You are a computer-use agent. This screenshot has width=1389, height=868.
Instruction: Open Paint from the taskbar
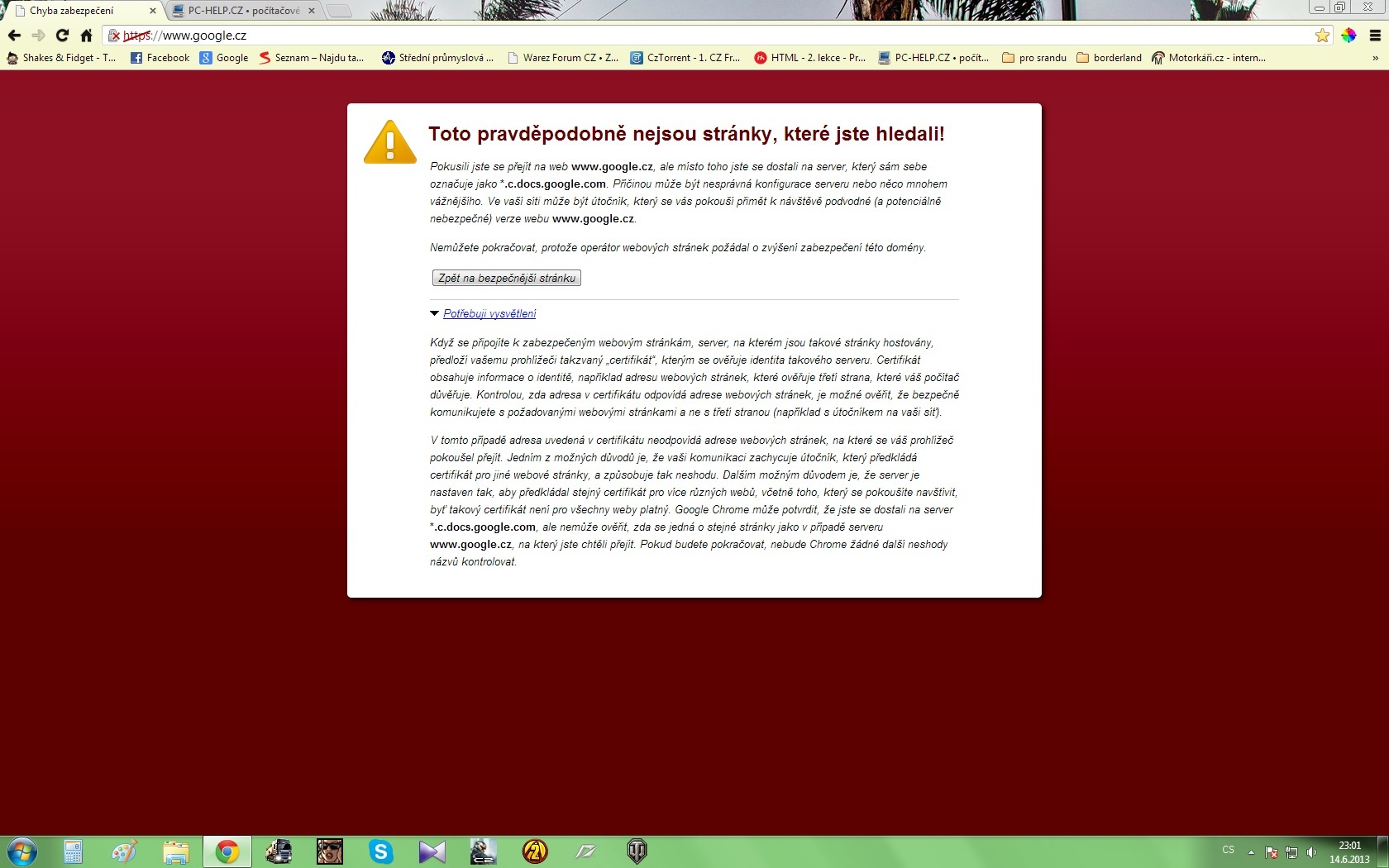[124, 851]
